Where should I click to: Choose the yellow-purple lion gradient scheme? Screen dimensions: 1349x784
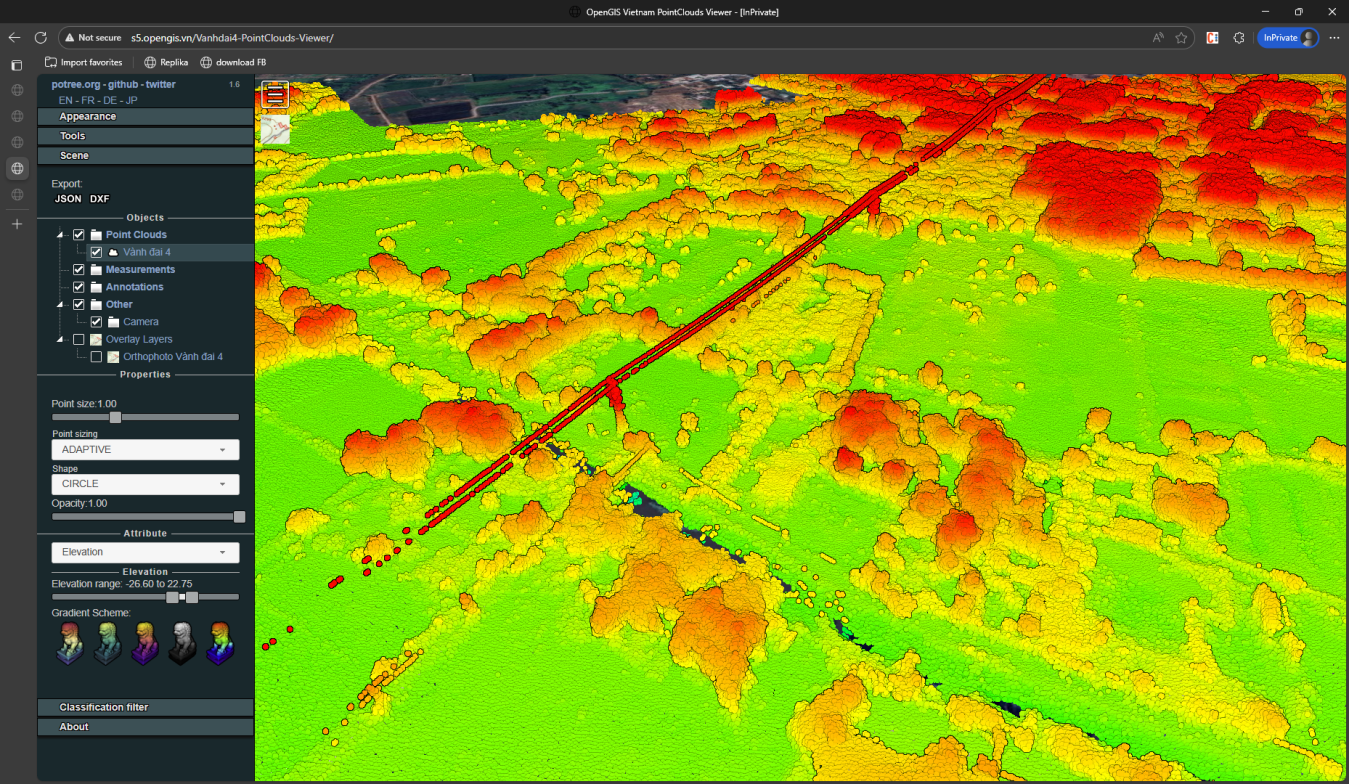(x=145, y=643)
